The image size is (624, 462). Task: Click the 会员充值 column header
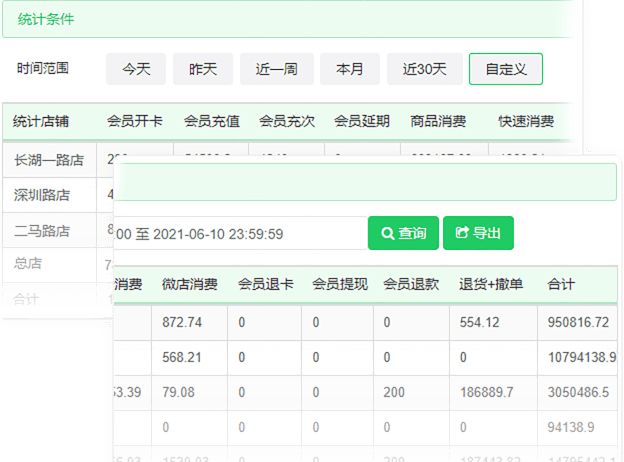pyautogui.click(x=211, y=122)
